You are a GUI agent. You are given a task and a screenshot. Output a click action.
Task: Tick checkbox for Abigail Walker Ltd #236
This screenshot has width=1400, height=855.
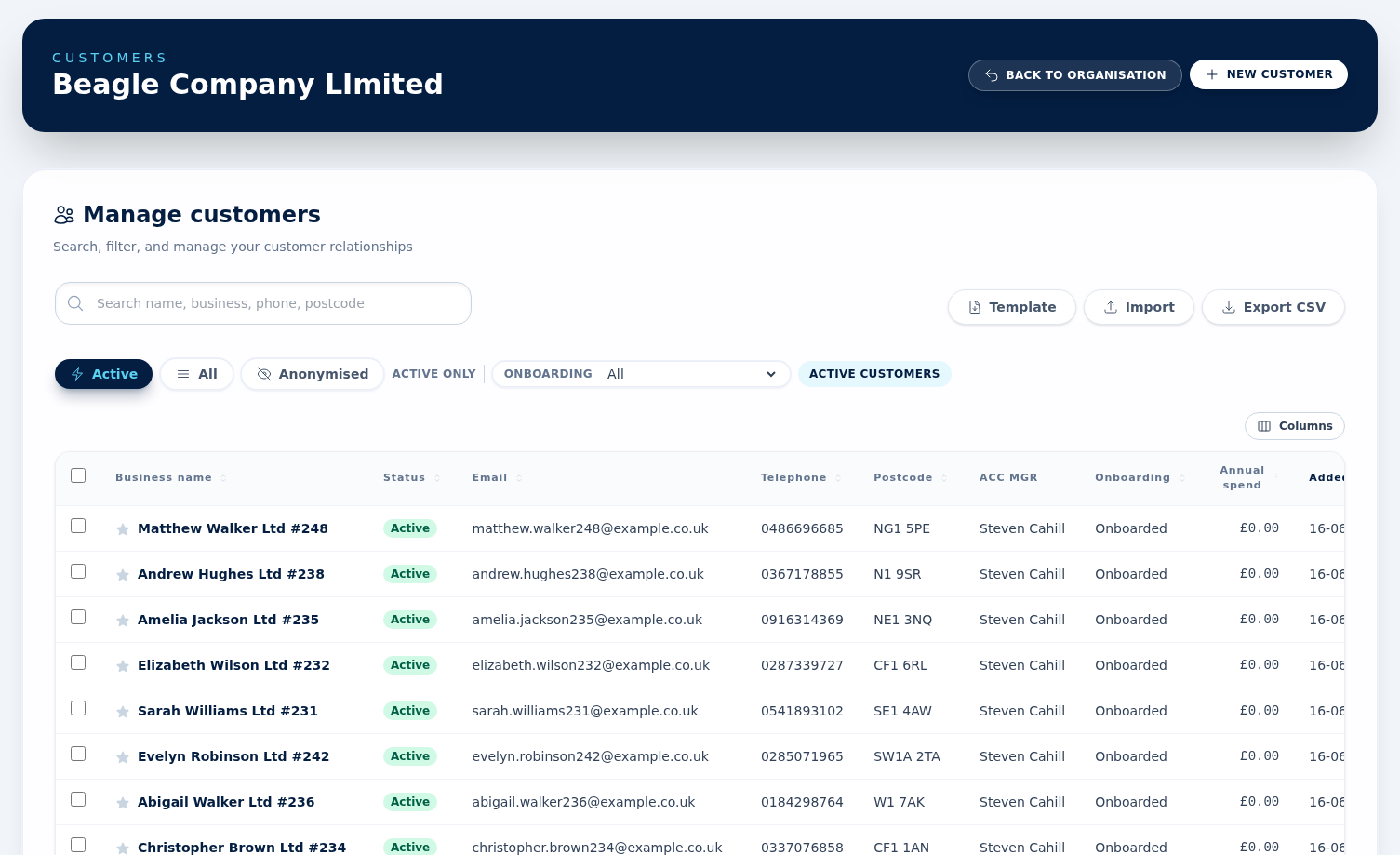[78, 799]
